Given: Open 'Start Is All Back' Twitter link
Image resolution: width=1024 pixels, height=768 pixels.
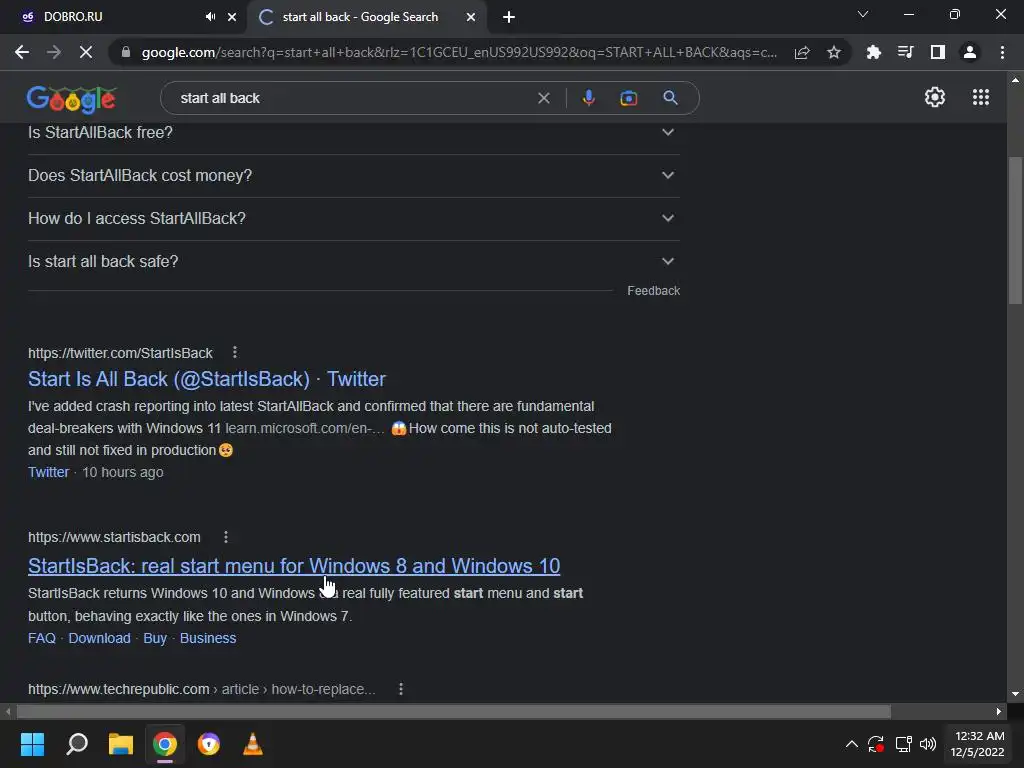Looking at the screenshot, I should click(207, 379).
